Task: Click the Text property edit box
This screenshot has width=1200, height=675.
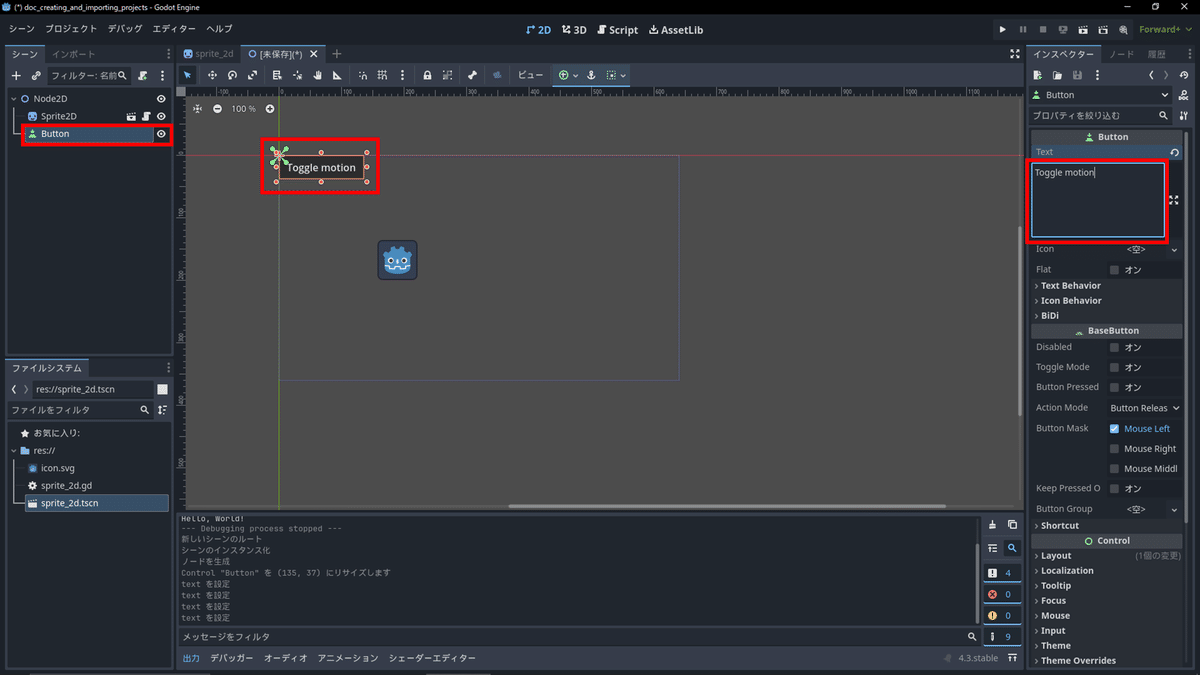Action: tap(1098, 200)
